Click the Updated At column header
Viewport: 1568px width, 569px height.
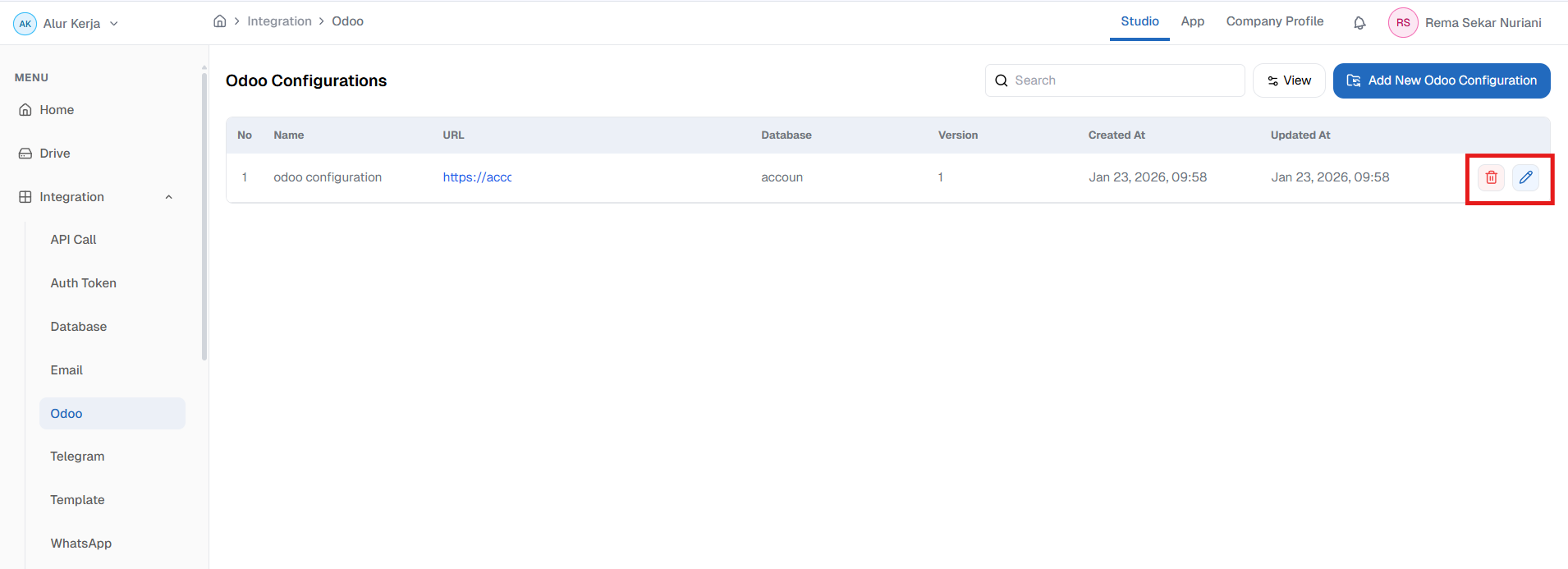pyautogui.click(x=1300, y=135)
